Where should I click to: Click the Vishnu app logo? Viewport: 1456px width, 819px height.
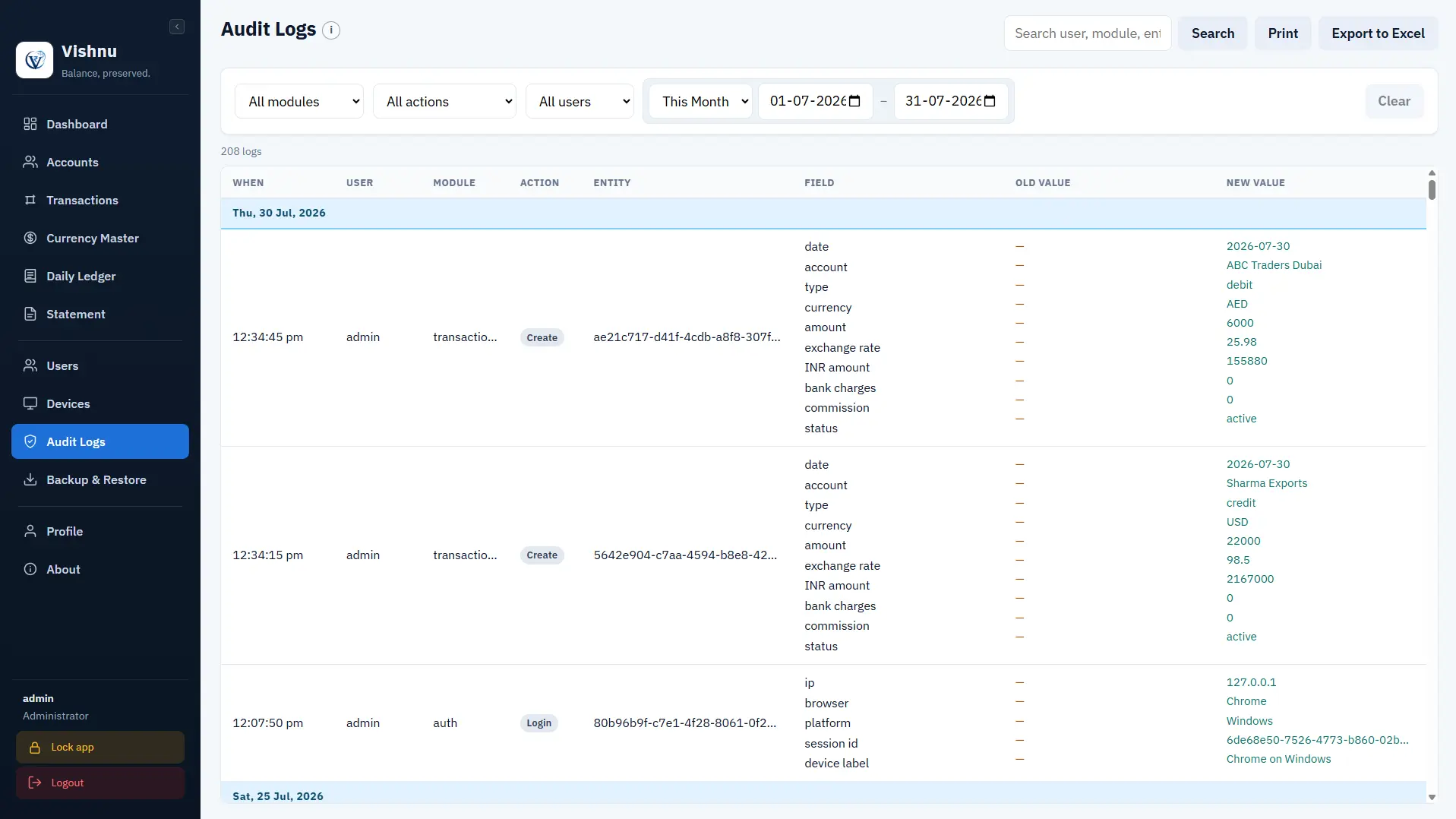click(34, 60)
